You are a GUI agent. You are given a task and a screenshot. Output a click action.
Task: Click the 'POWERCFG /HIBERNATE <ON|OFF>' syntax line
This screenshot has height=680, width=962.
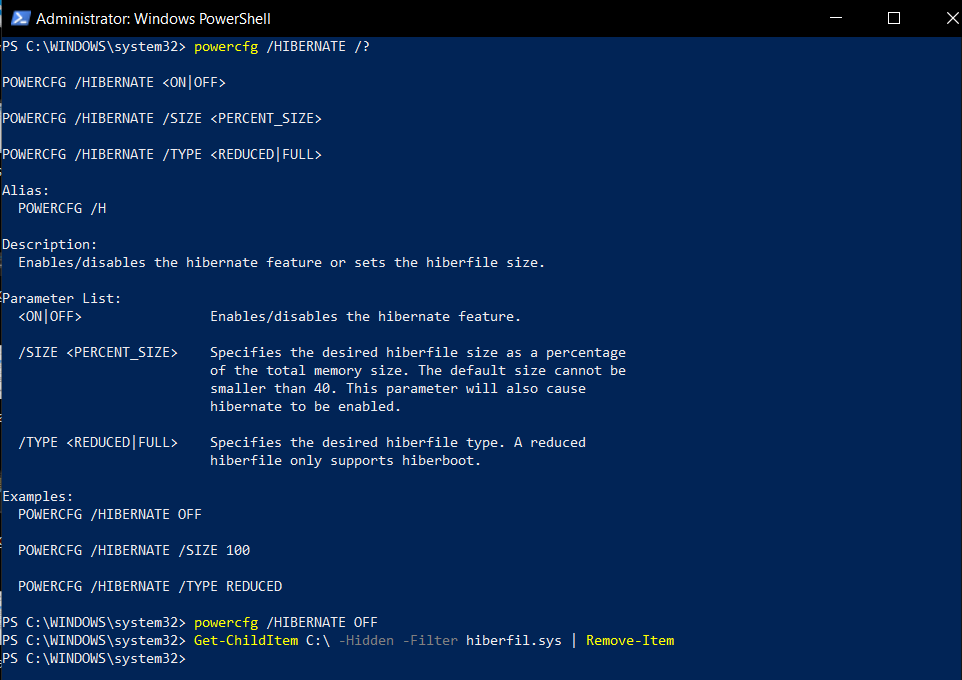114,83
